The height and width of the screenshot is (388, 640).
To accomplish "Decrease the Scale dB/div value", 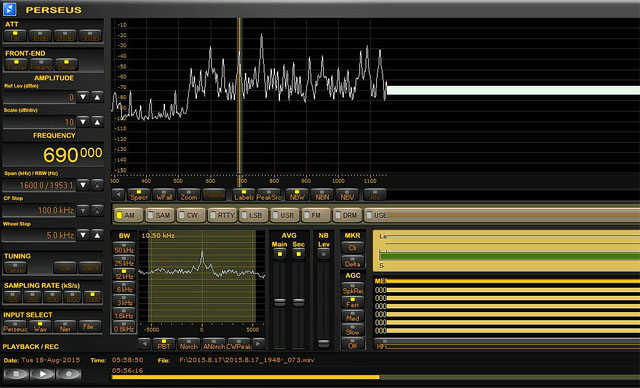I will click(83, 122).
